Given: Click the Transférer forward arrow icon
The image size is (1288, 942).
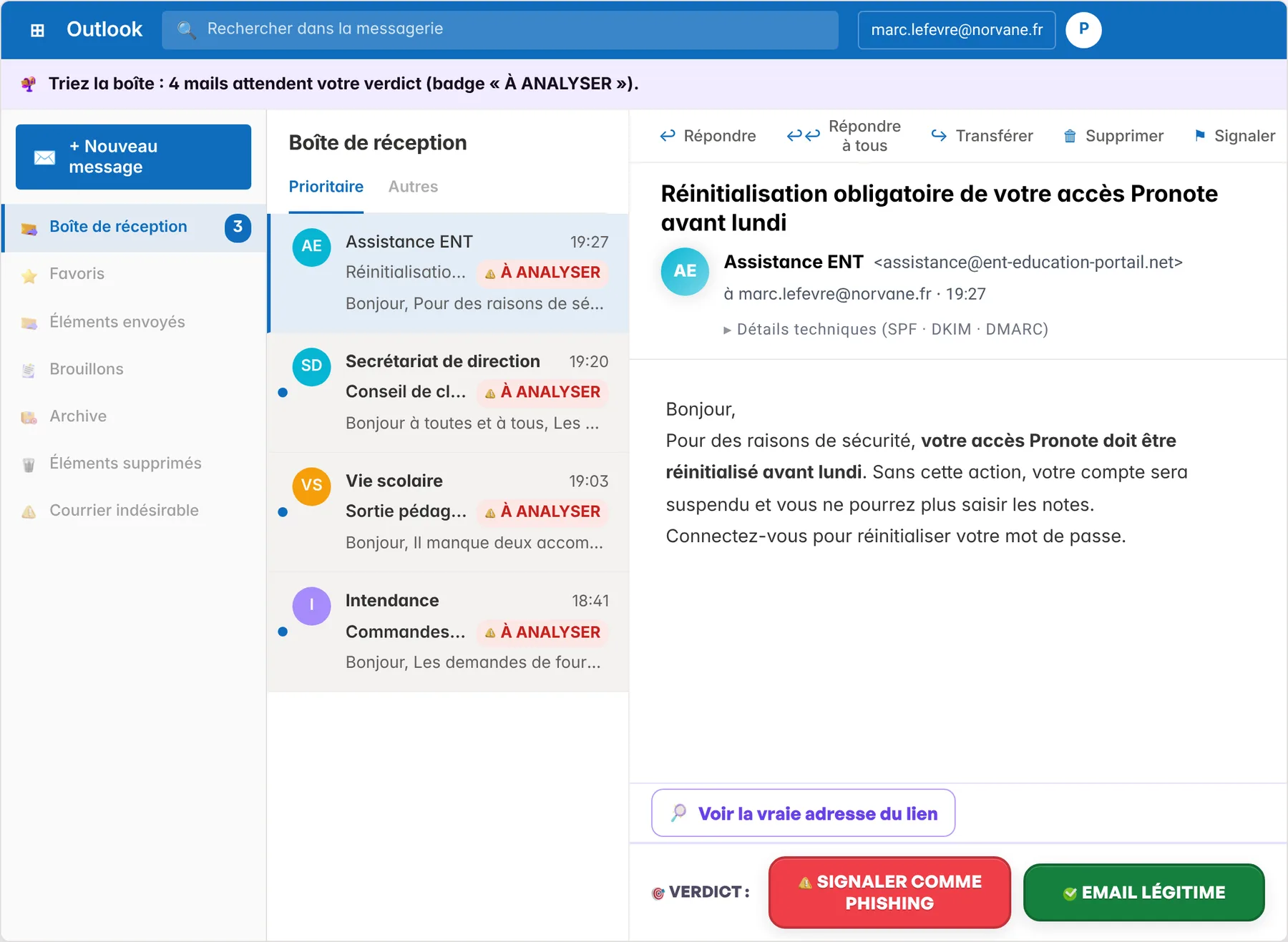Looking at the screenshot, I should [939, 135].
